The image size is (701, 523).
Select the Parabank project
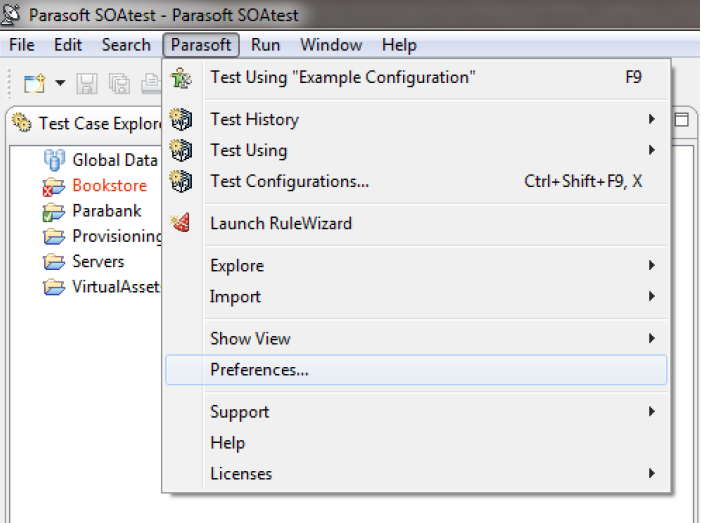click(107, 211)
